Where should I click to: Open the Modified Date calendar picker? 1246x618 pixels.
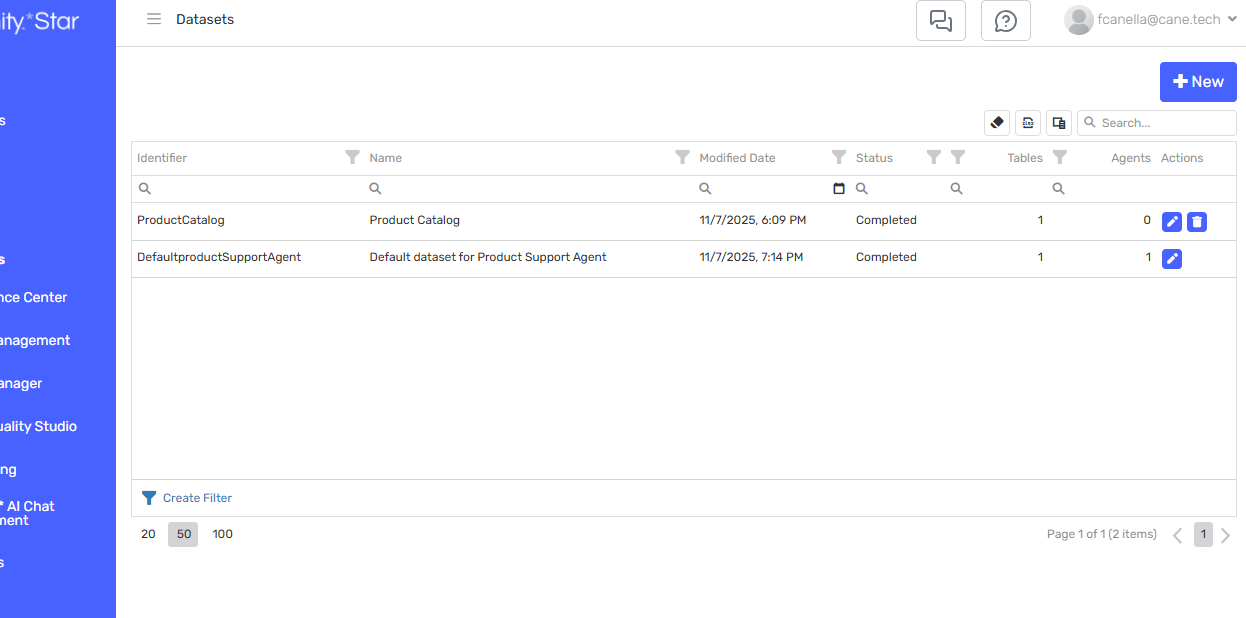point(839,188)
